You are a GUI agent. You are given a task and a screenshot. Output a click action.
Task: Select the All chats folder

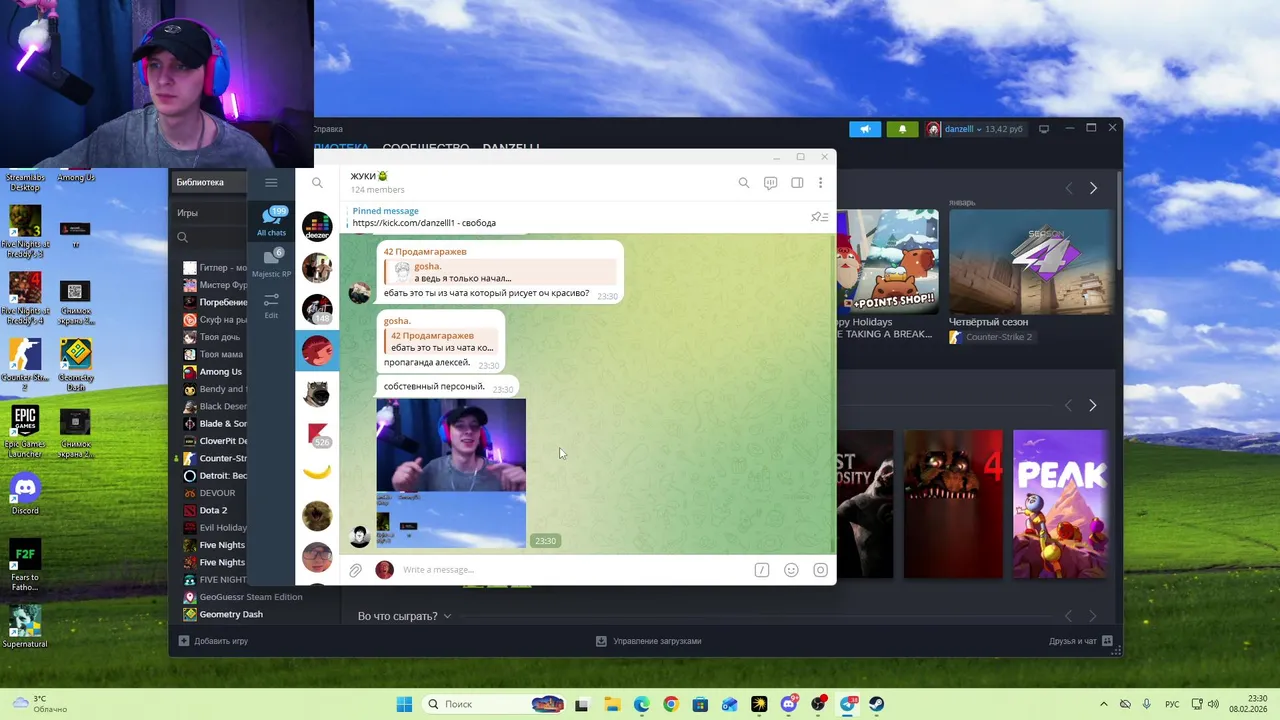(271, 222)
